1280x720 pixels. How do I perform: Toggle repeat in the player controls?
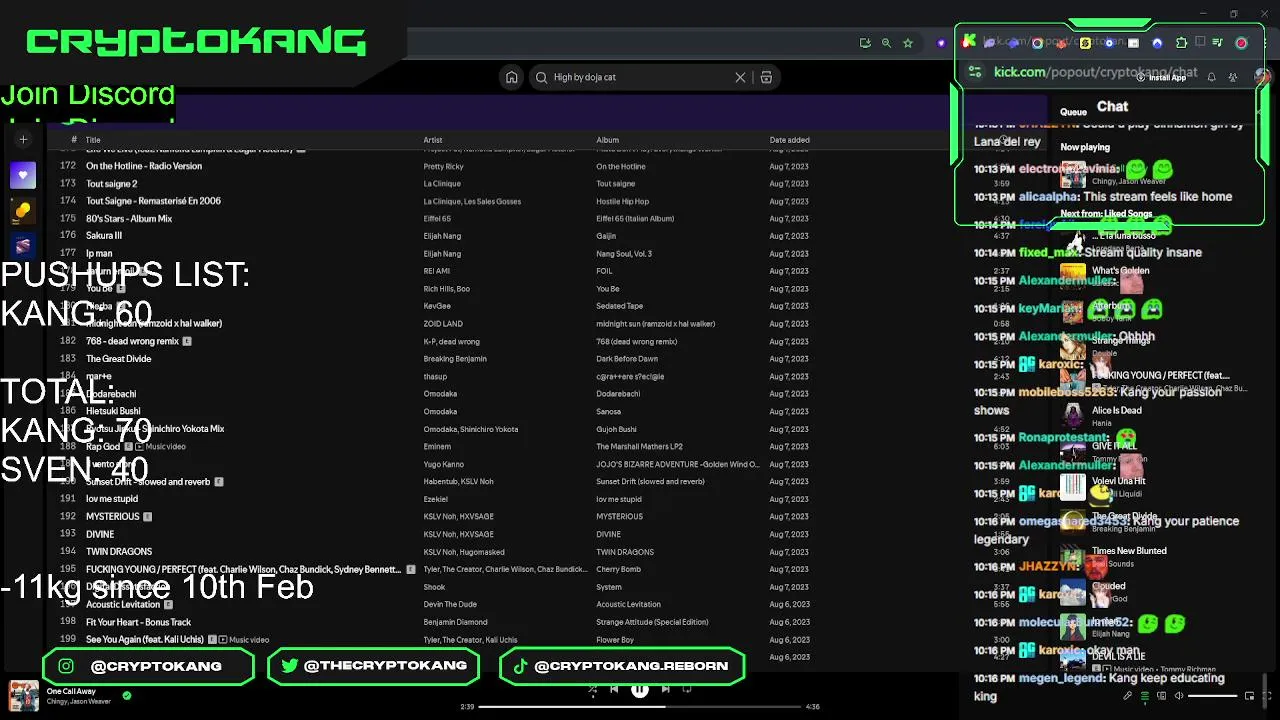(687, 689)
